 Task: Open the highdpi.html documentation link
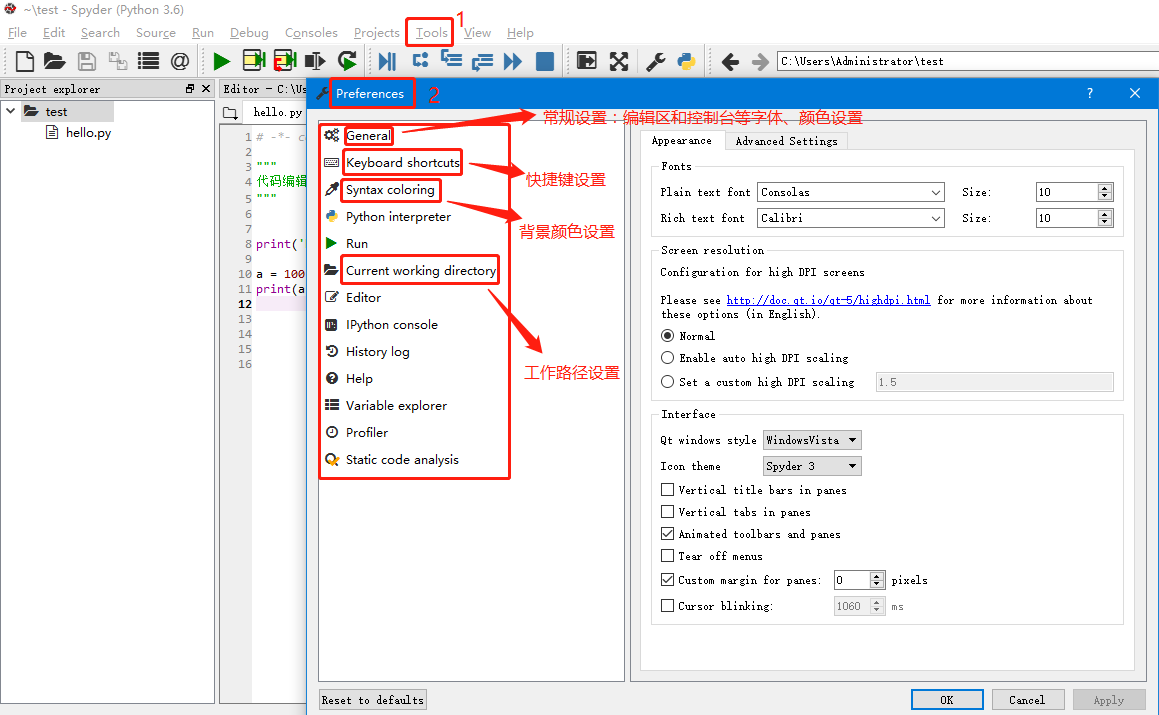pyautogui.click(x=829, y=300)
